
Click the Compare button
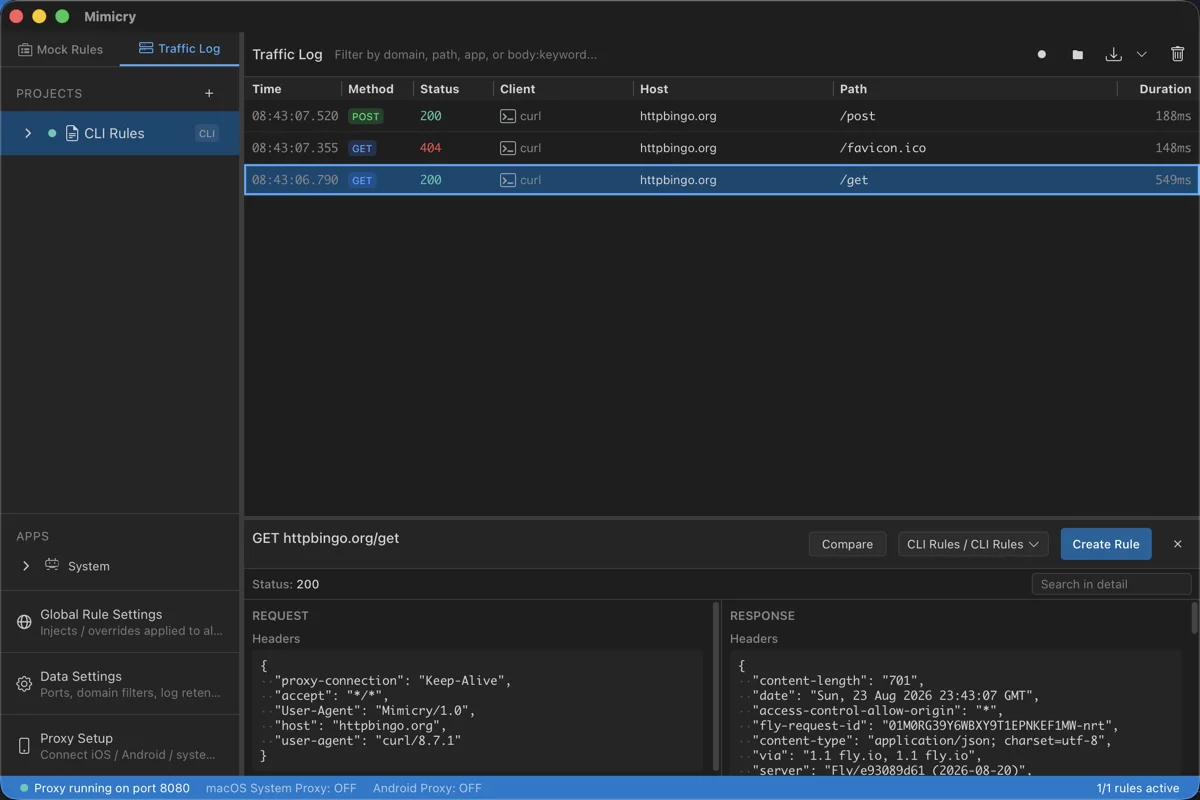847,544
